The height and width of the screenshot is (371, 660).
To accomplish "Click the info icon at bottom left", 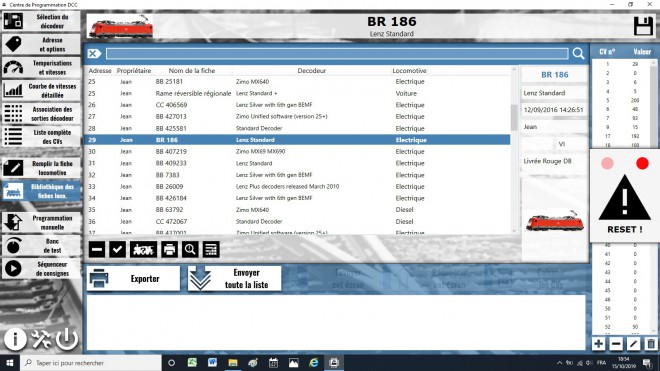I will pyautogui.click(x=15, y=339).
